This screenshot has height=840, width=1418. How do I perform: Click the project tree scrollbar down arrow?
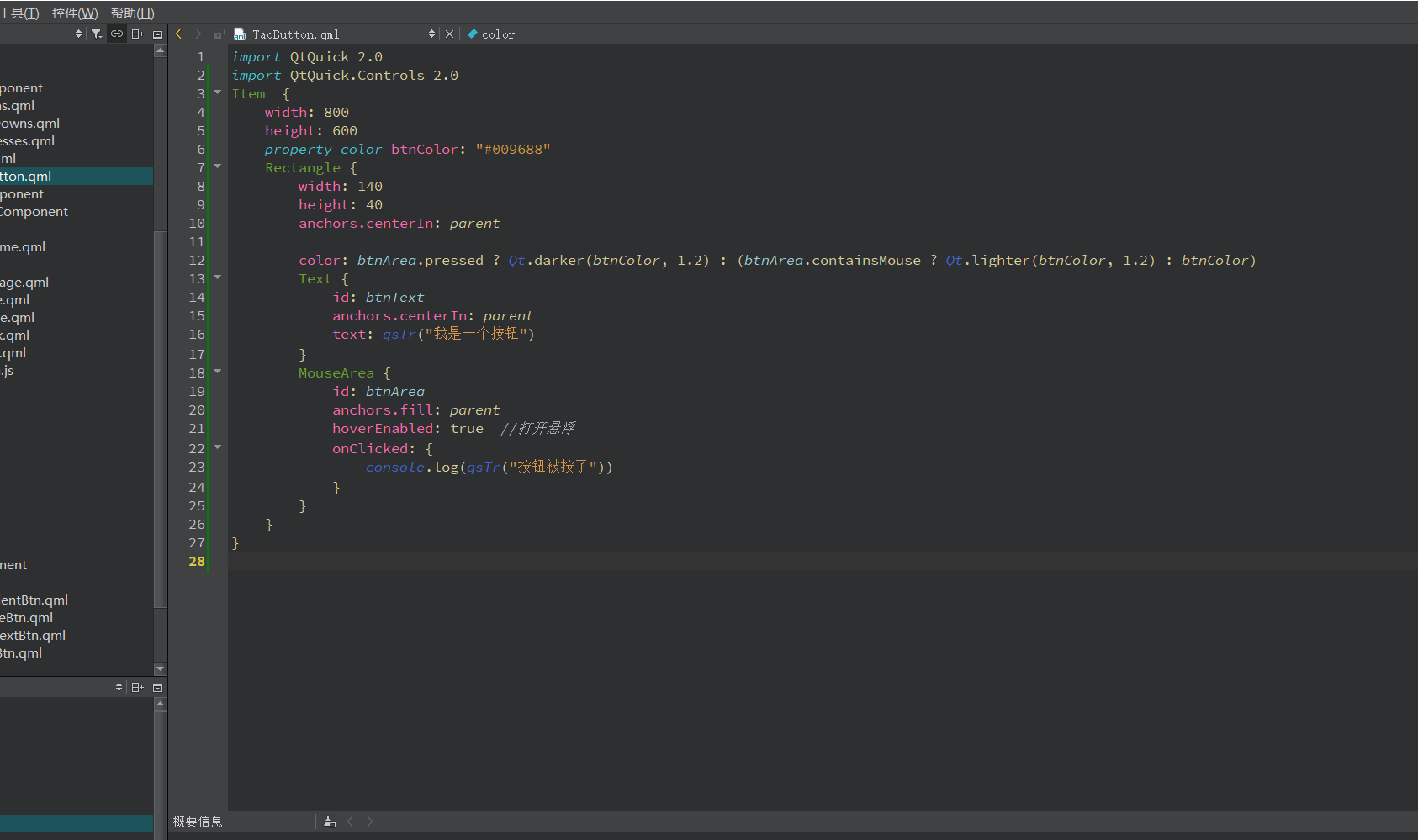click(x=161, y=669)
